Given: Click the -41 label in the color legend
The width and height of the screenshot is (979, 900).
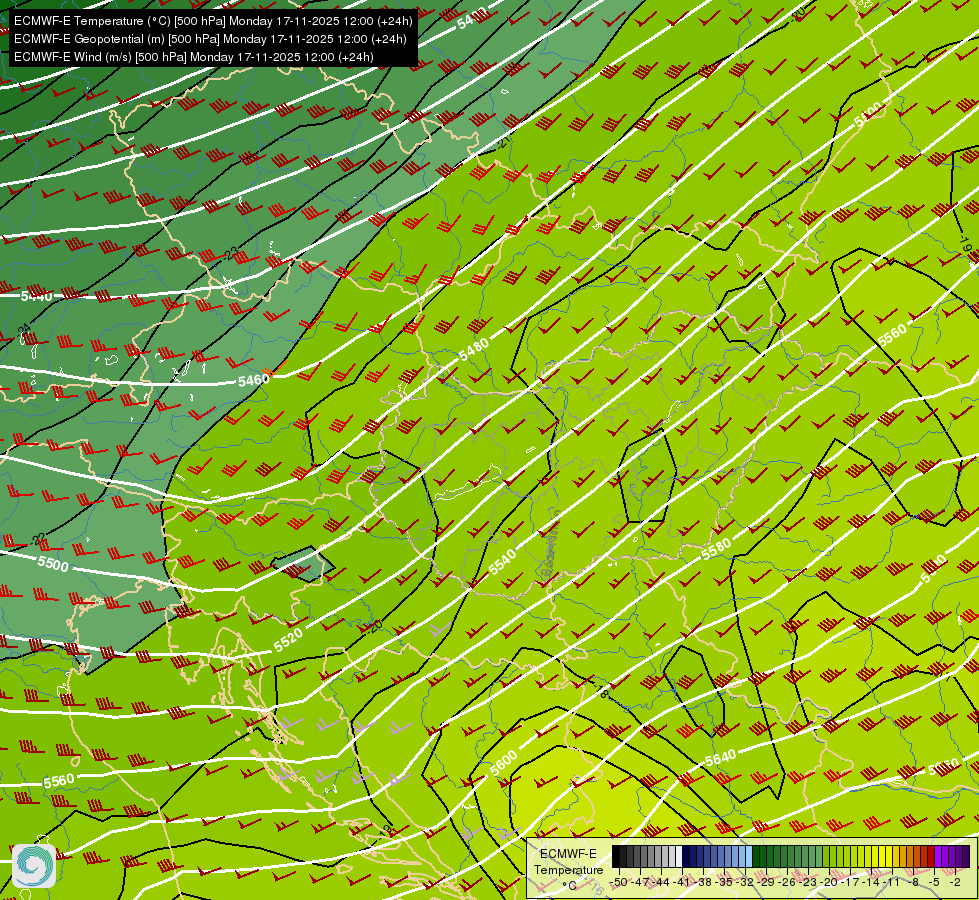Looking at the screenshot, I should pyautogui.click(x=682, y=882).
